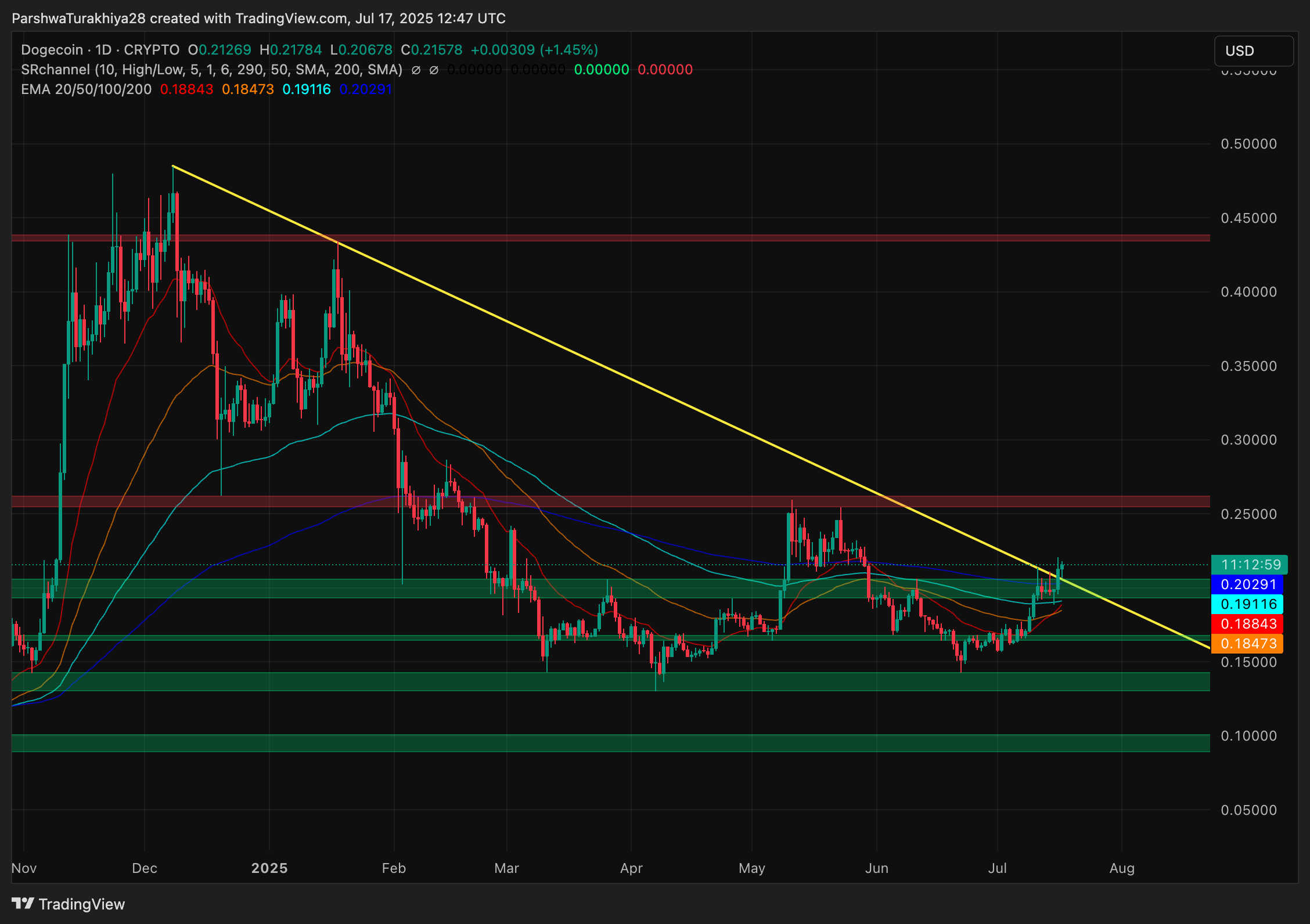
Task: Click the 2025 label on time axis
Action: [x=269, y=868]
